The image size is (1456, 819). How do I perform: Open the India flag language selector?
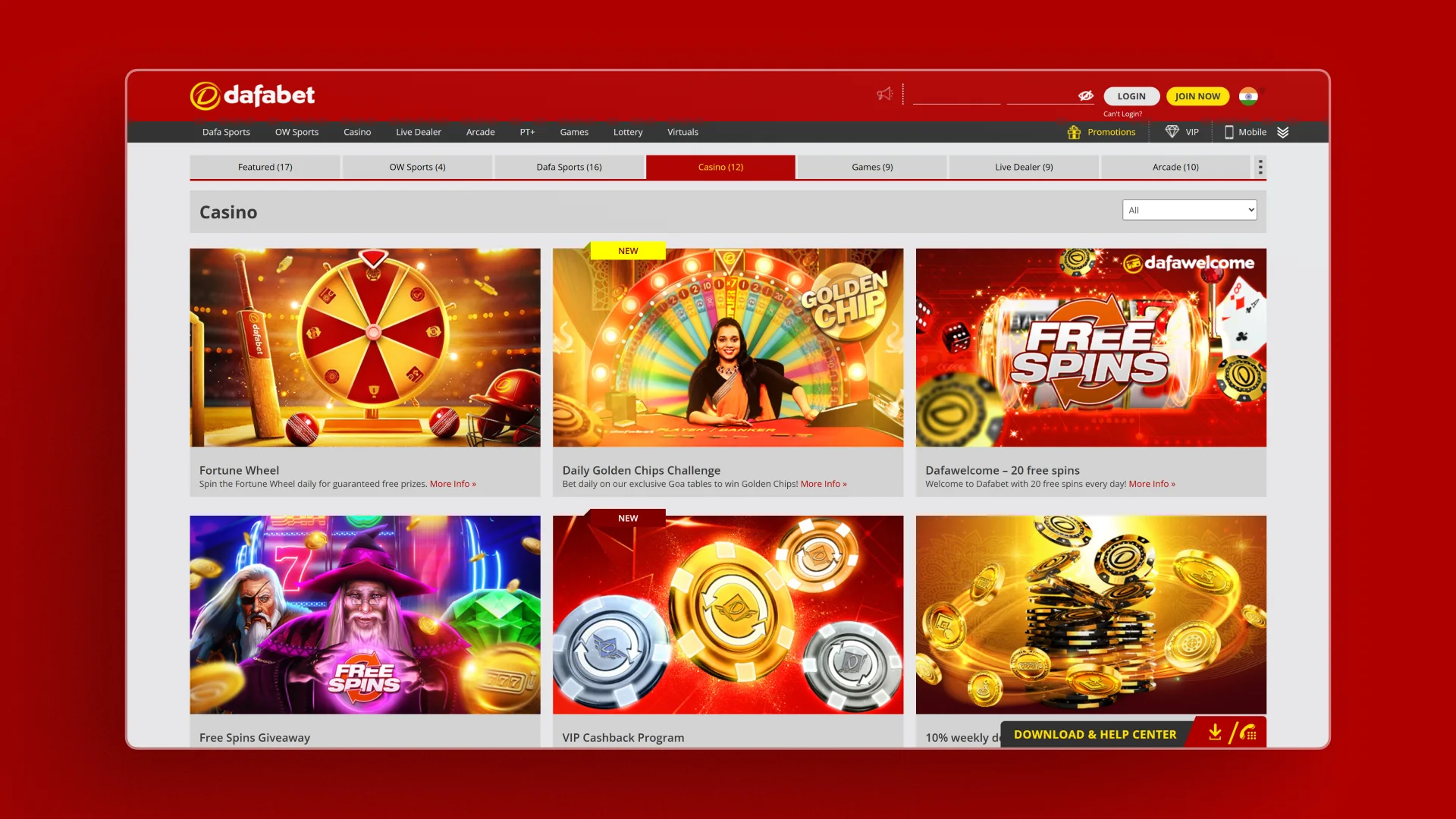(1248, 96)
